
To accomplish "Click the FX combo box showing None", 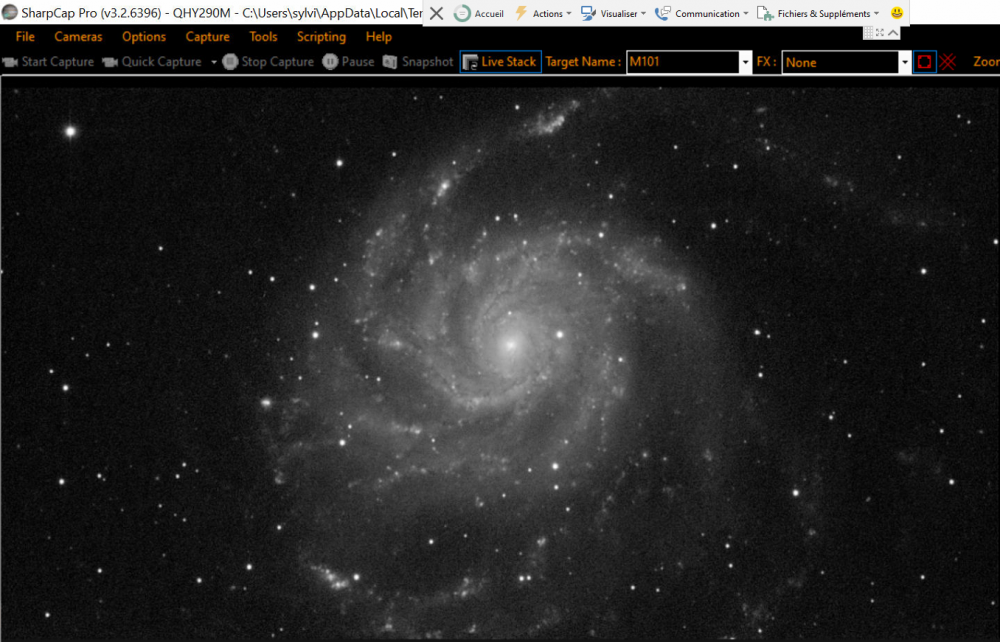I will (840, 62).
